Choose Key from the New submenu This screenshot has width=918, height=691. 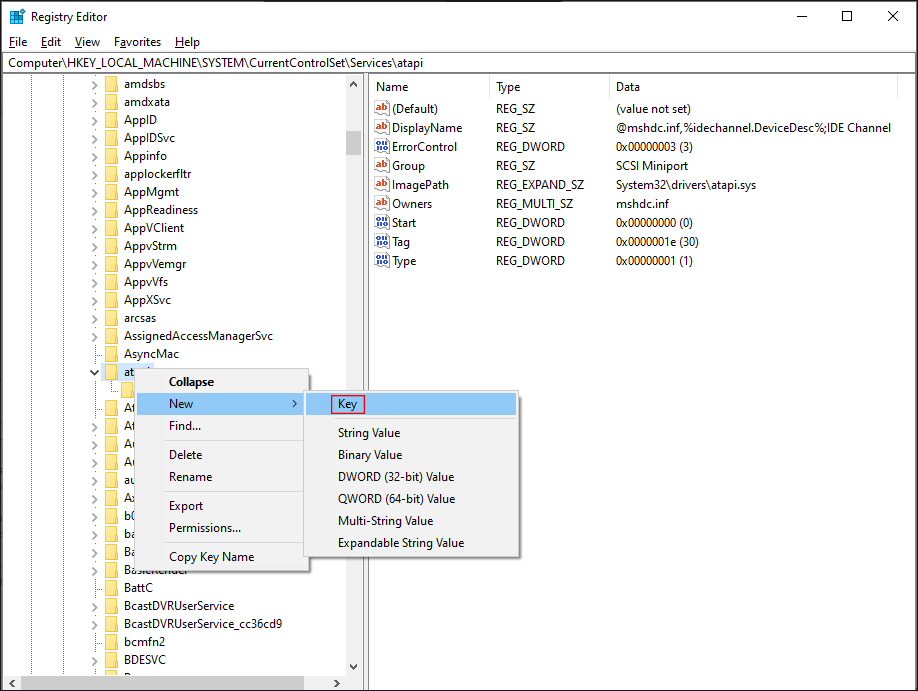point(411,404)
